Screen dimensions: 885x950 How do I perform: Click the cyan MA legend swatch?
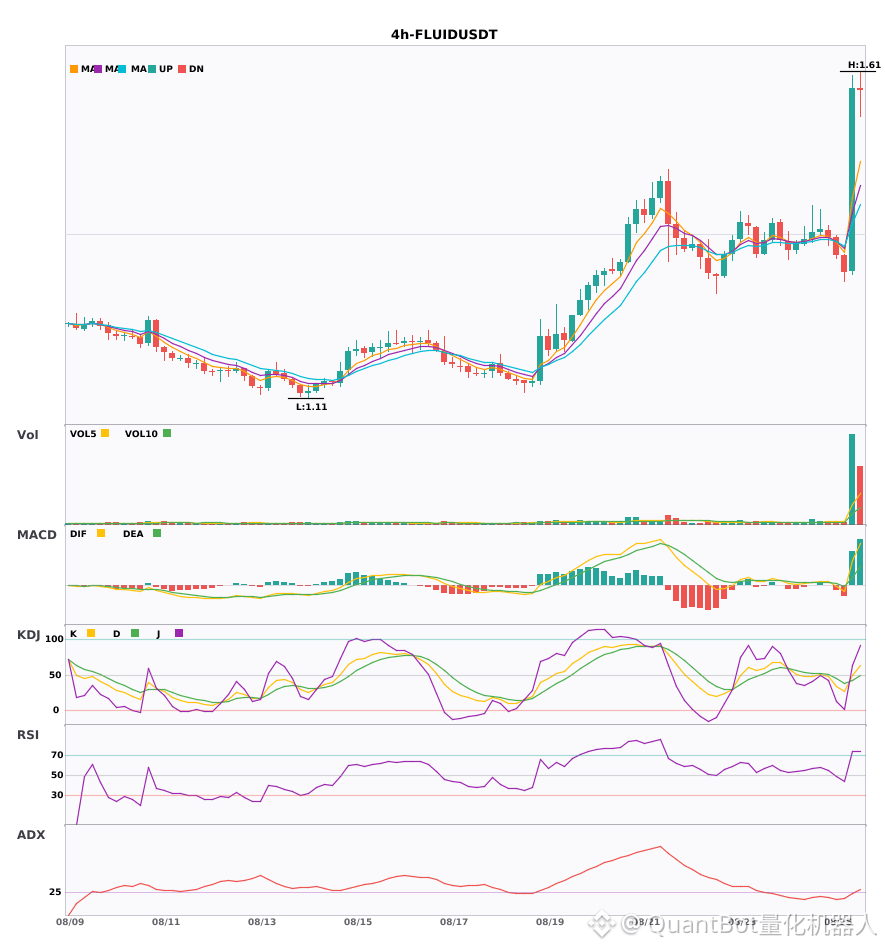122,69
